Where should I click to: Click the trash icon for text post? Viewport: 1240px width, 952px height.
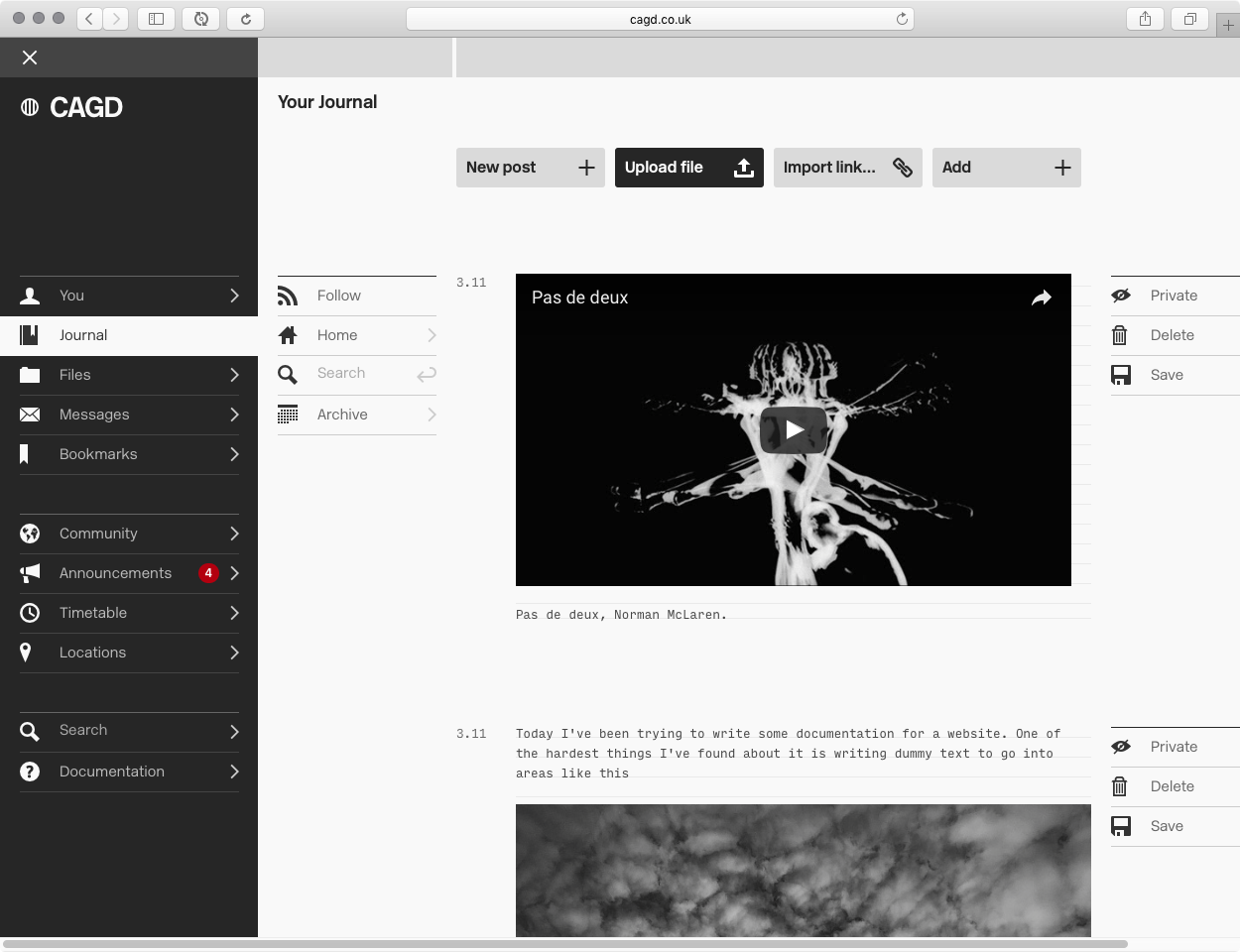point(1120,786)
